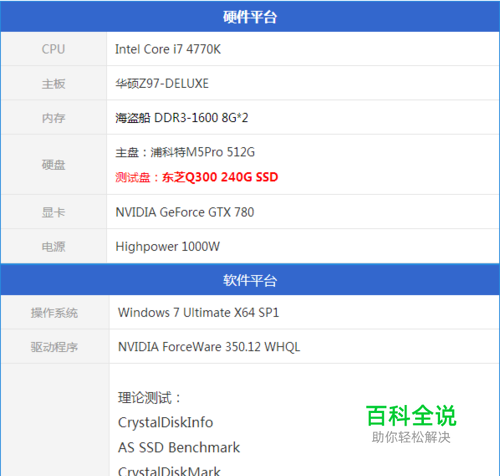Select the CPU label cell

click(53, 49)
